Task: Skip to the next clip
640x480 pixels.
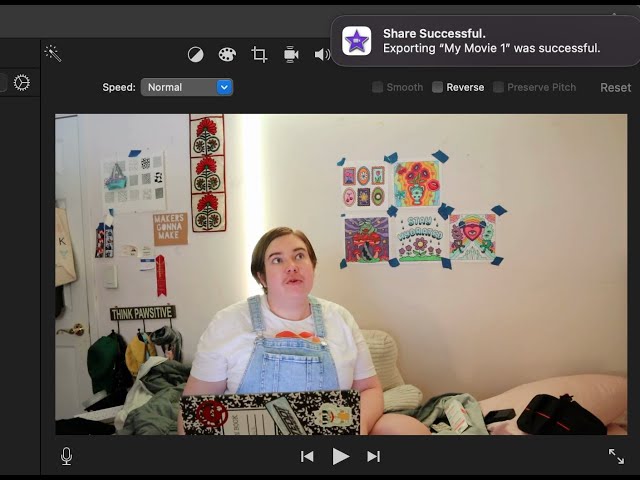Action: click(373, 456)
